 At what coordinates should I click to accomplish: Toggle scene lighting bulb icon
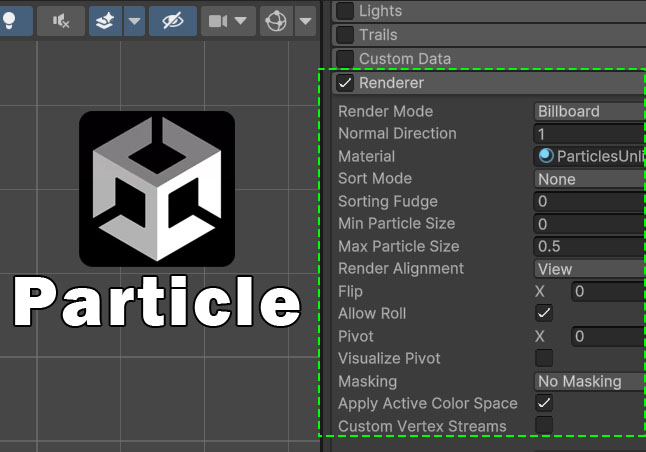click(11, 20)
